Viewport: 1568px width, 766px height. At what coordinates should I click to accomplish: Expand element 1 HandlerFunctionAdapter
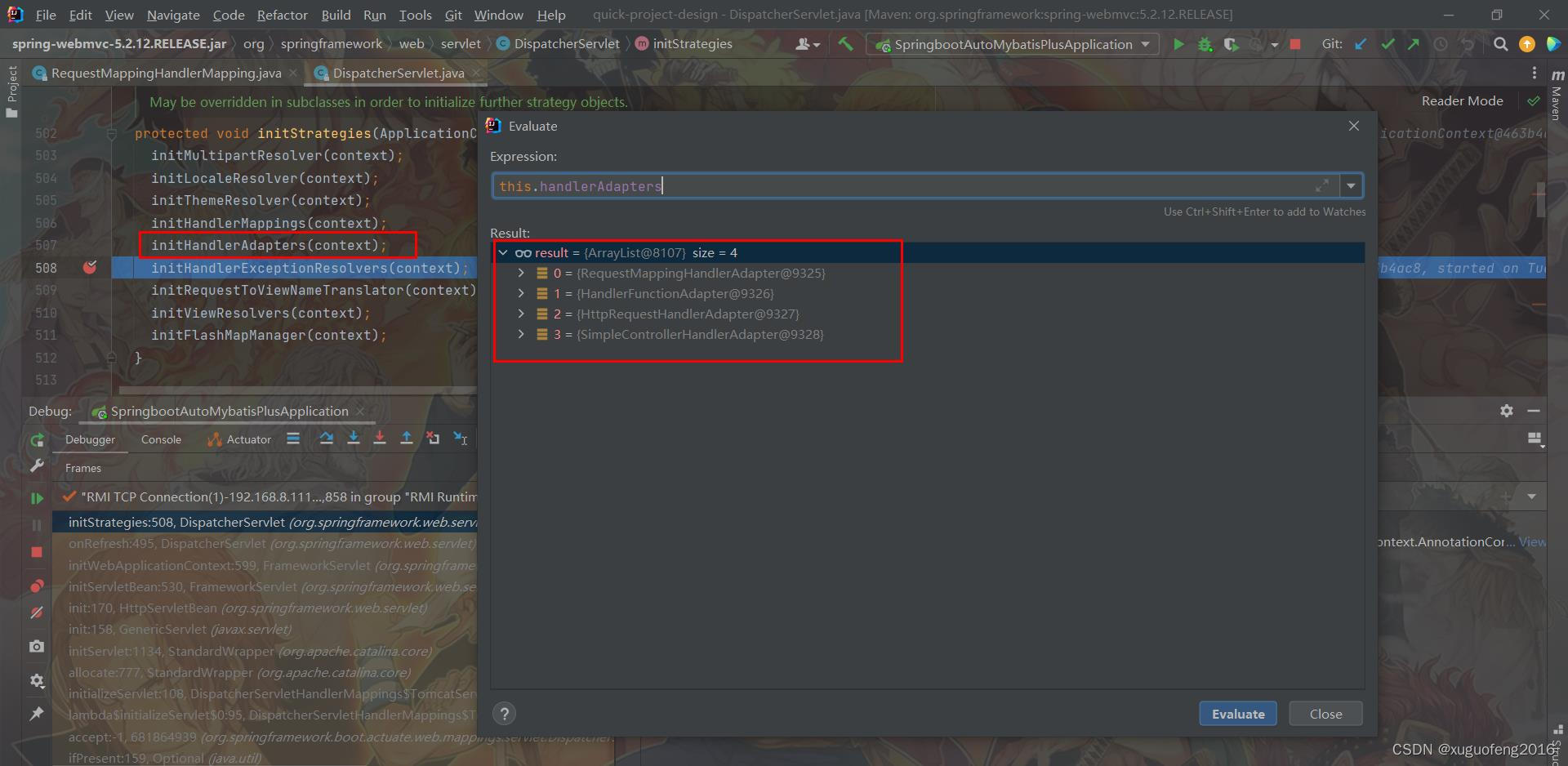521,294
